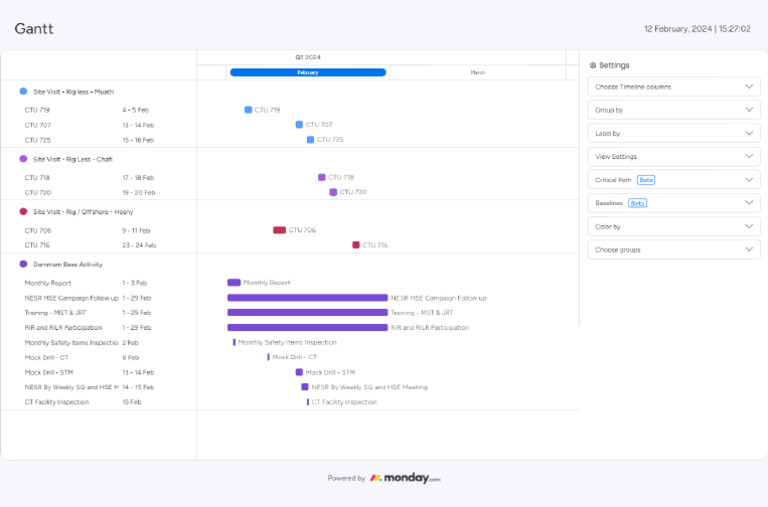Click the Mock Drill - STM row name
Image resolution: width=768 pixels, height=507 pixels.
[49, 373]
